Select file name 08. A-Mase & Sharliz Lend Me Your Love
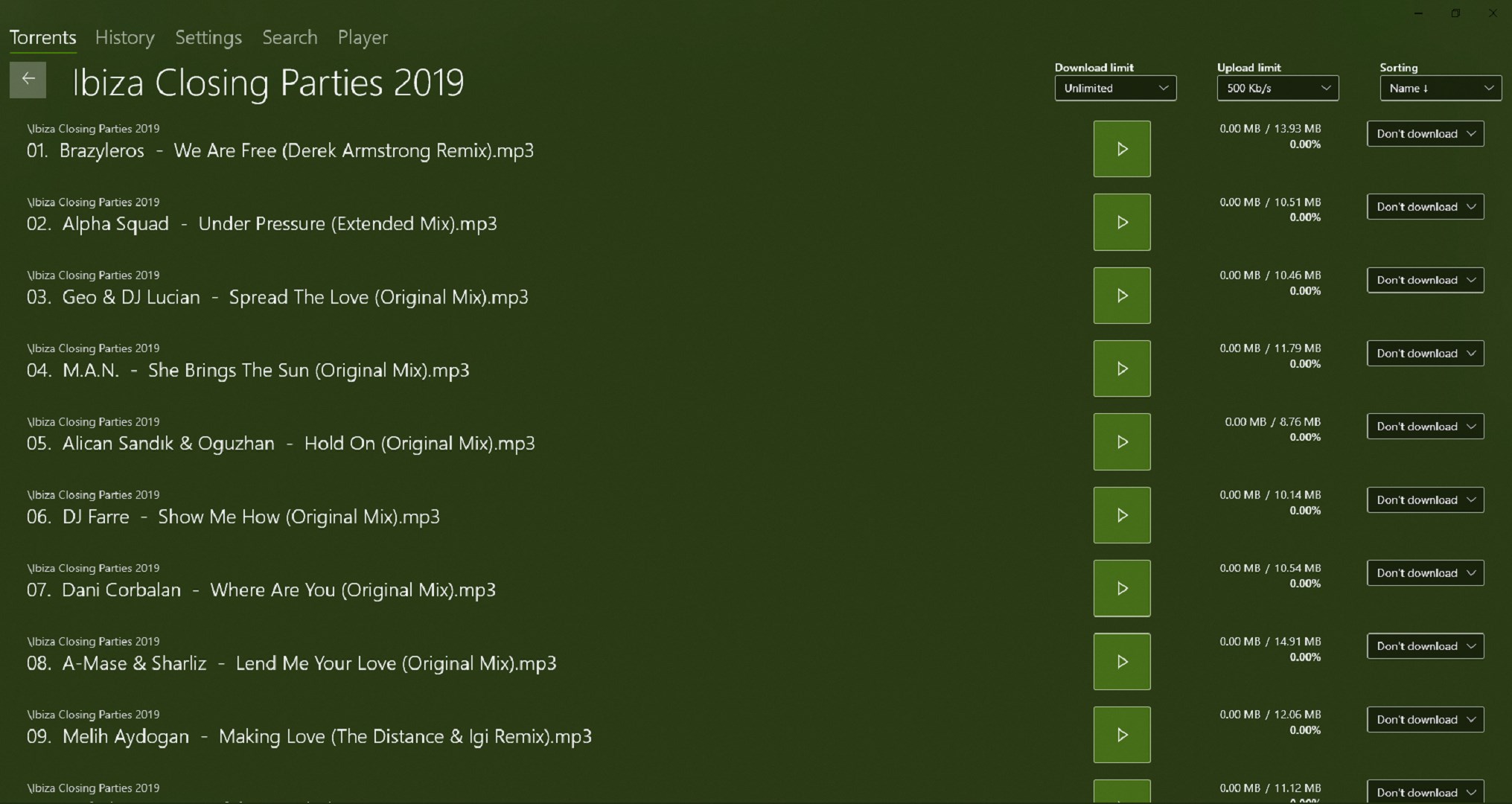 tap(291, 663)
